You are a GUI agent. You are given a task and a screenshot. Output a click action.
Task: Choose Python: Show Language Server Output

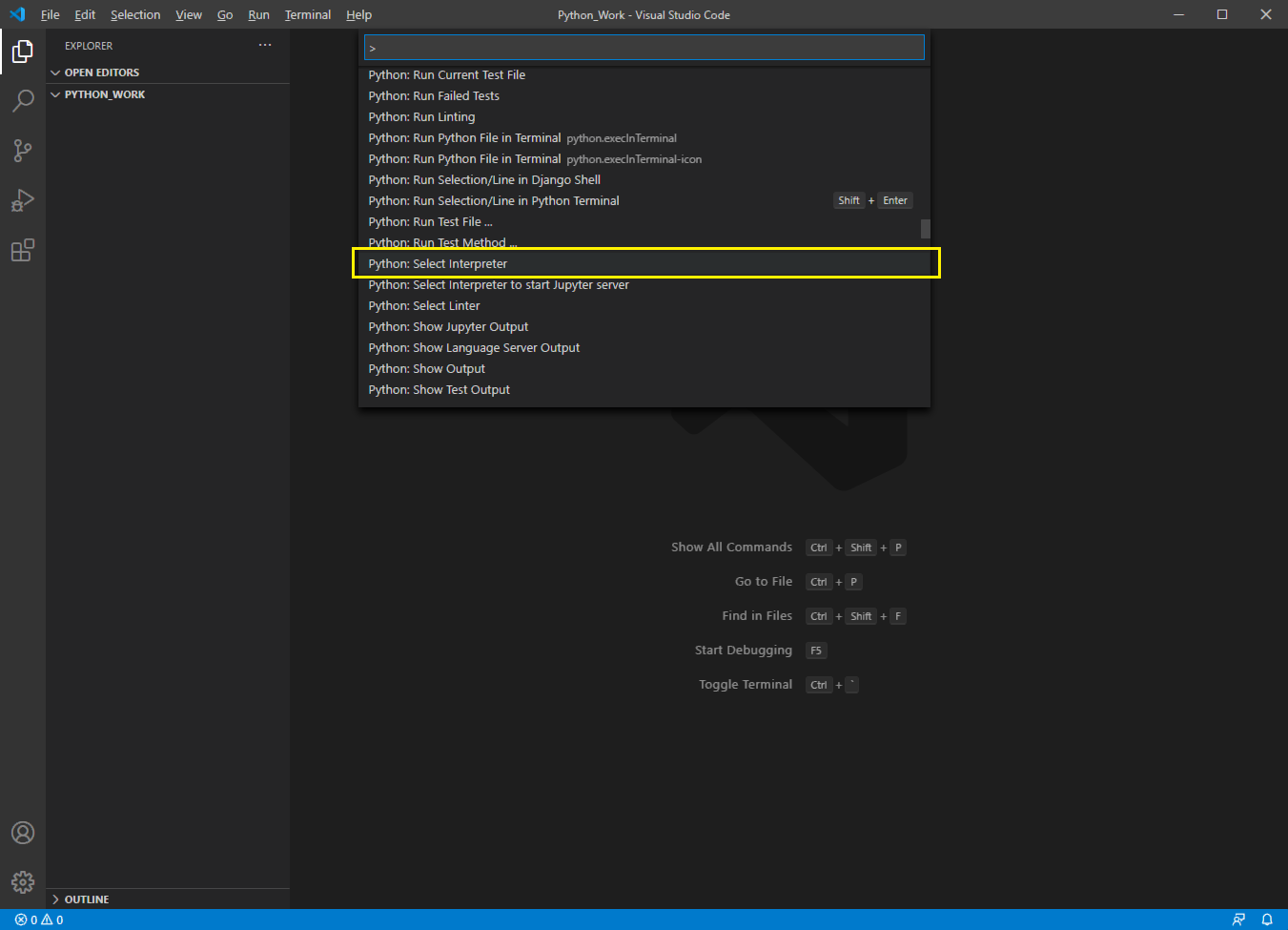coord(644,347)
